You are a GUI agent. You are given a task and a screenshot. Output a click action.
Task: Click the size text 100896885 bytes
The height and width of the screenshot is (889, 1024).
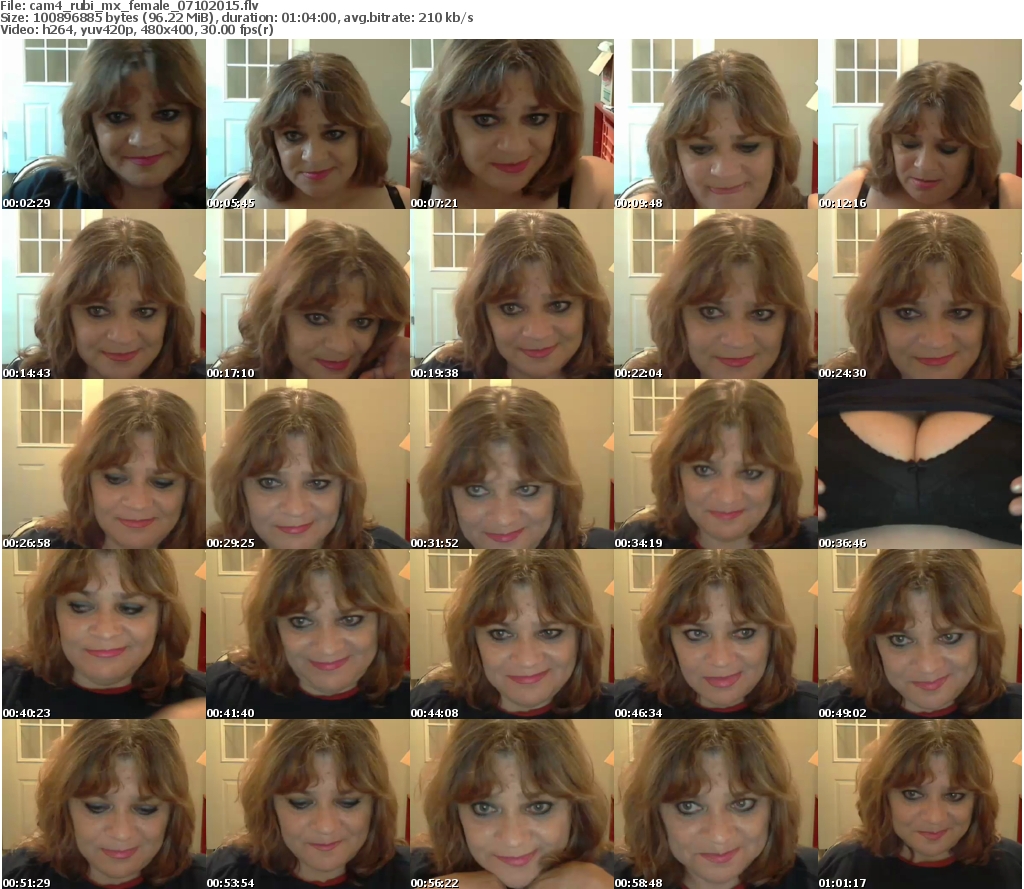click(x=86, y=18)
